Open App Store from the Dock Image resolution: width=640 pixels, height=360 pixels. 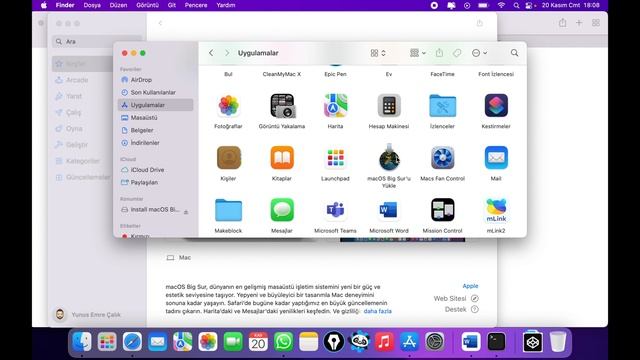(409, 342)
